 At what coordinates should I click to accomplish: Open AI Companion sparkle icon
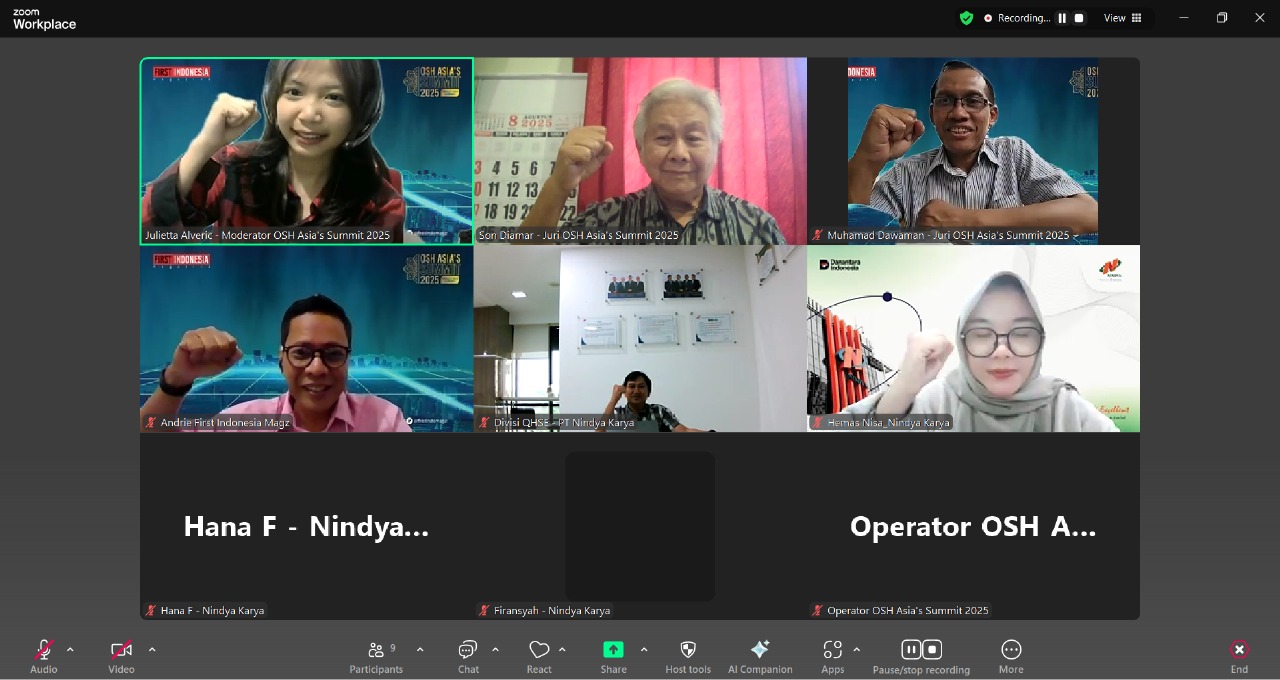760,650
